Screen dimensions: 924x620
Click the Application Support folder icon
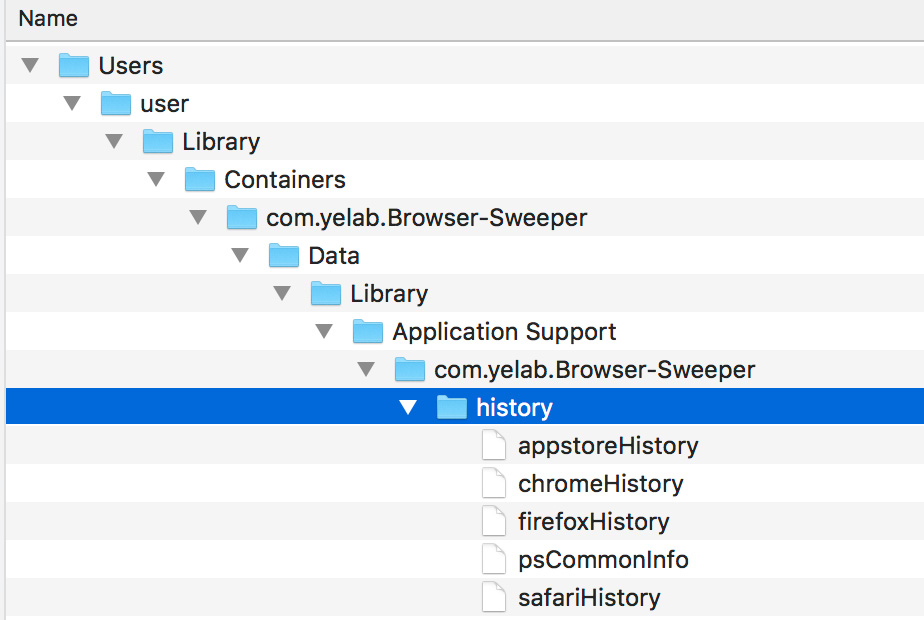(368, 332)
